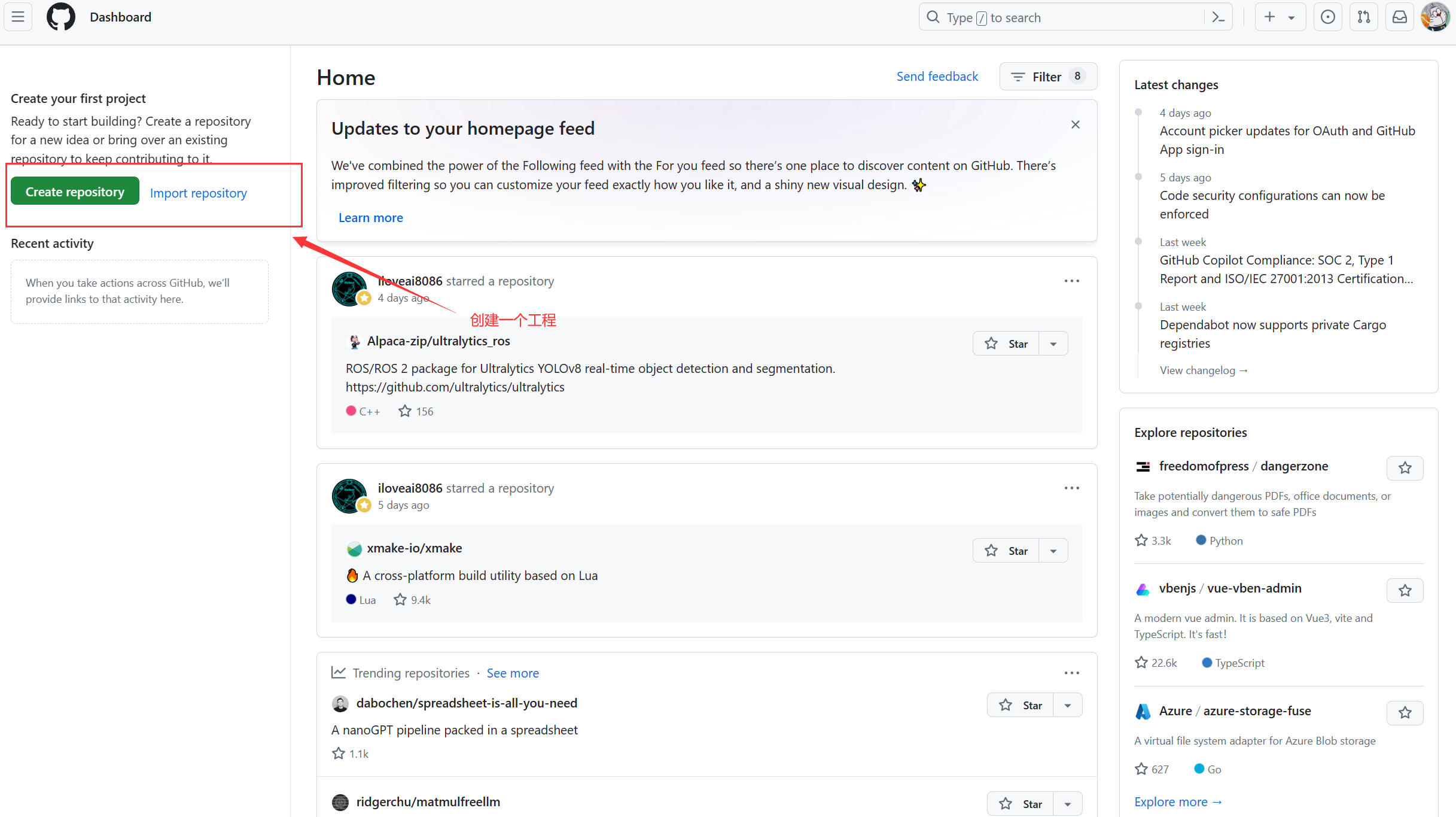Open the View changelog link
This screenshot has width=1456, height=817.
(x=1203, y=370)
